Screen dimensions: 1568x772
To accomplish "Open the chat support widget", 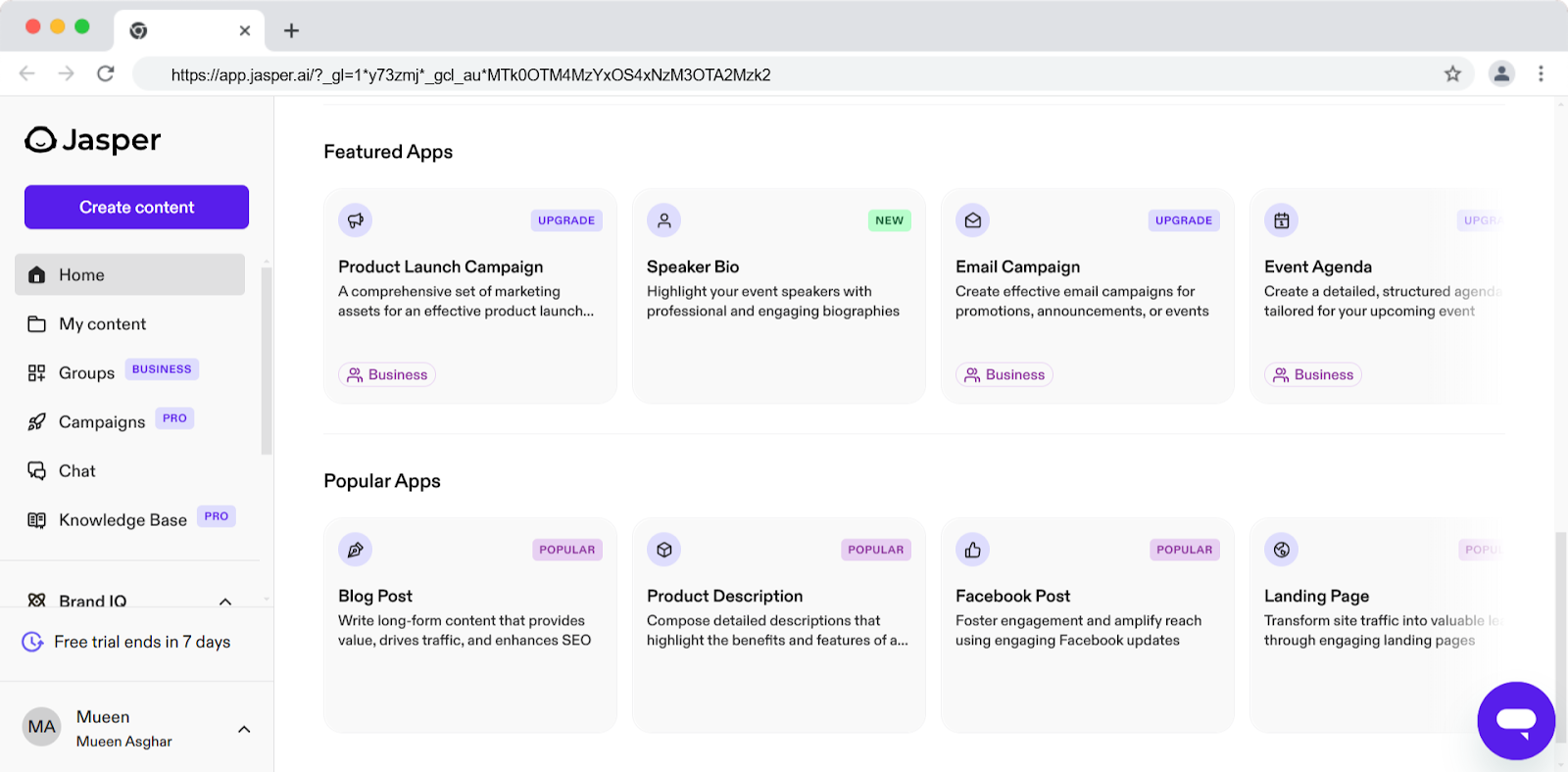I will pos(1516,721).
